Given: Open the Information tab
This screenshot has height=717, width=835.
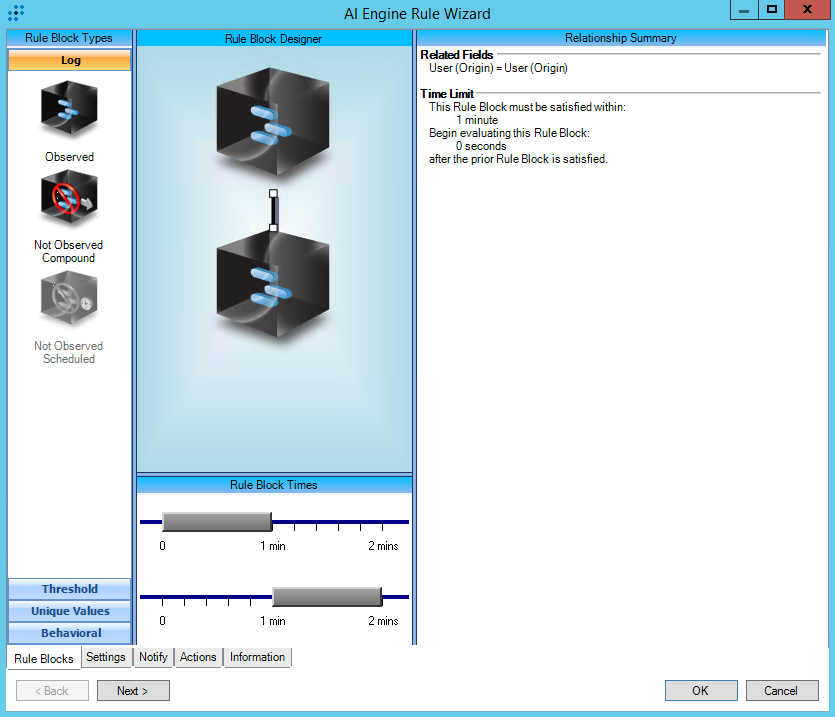Looking at the screenshot, I should pos(257,657).
